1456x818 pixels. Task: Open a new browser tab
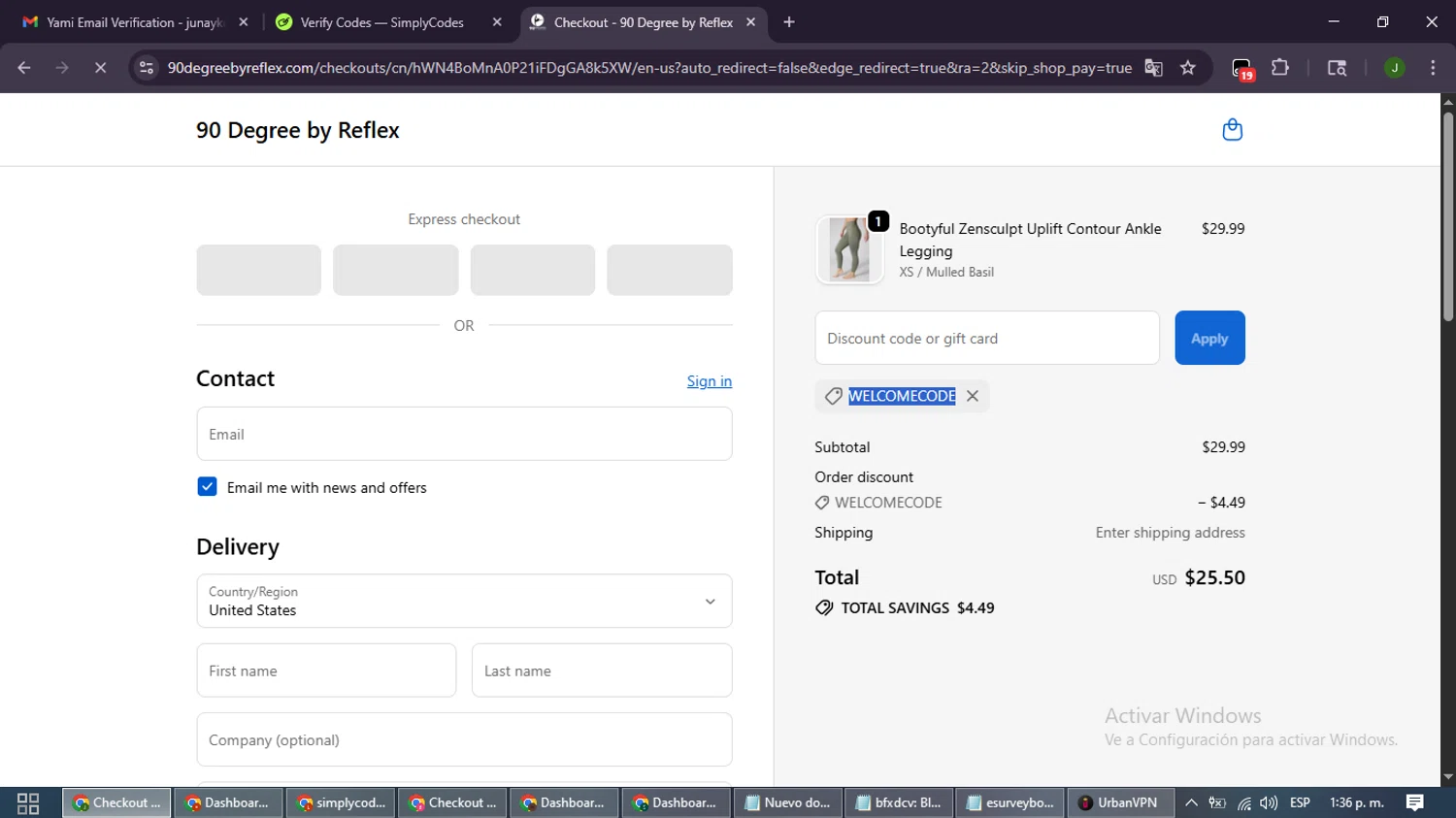point(789,22)
